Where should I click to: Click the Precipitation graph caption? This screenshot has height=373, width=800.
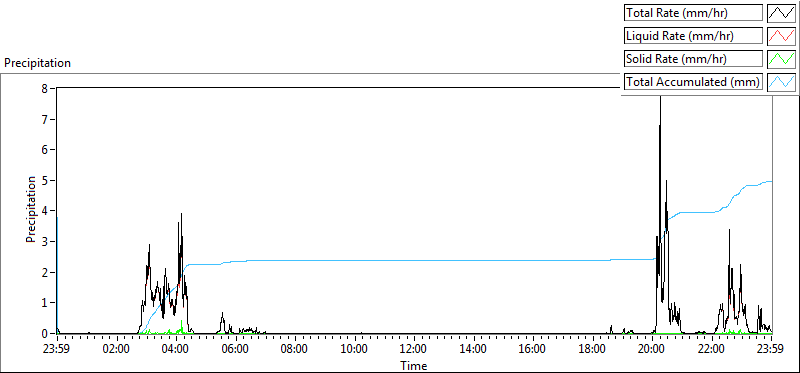pyautogui.click(x=37, y=63)
